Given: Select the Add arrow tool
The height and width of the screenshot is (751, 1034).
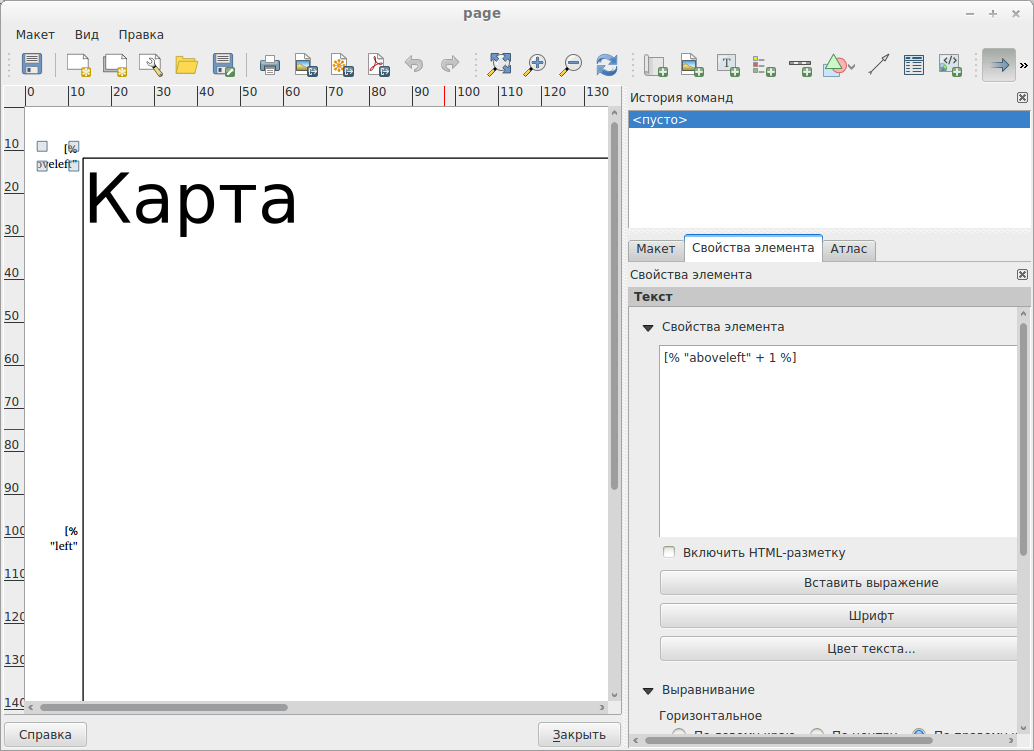Looking at the screenshot, I should click(877, 65).
